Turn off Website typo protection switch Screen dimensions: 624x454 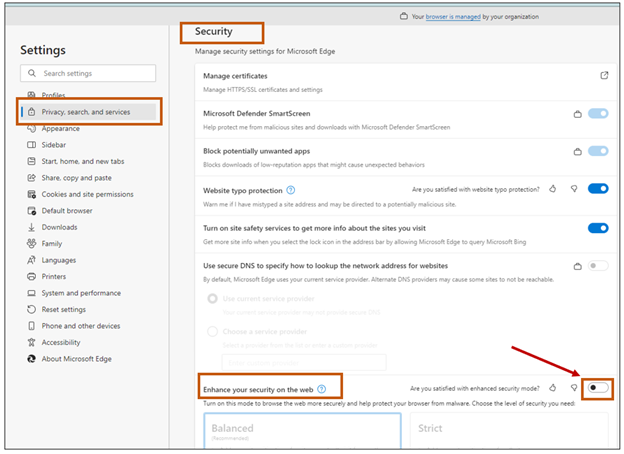point(598,189)
